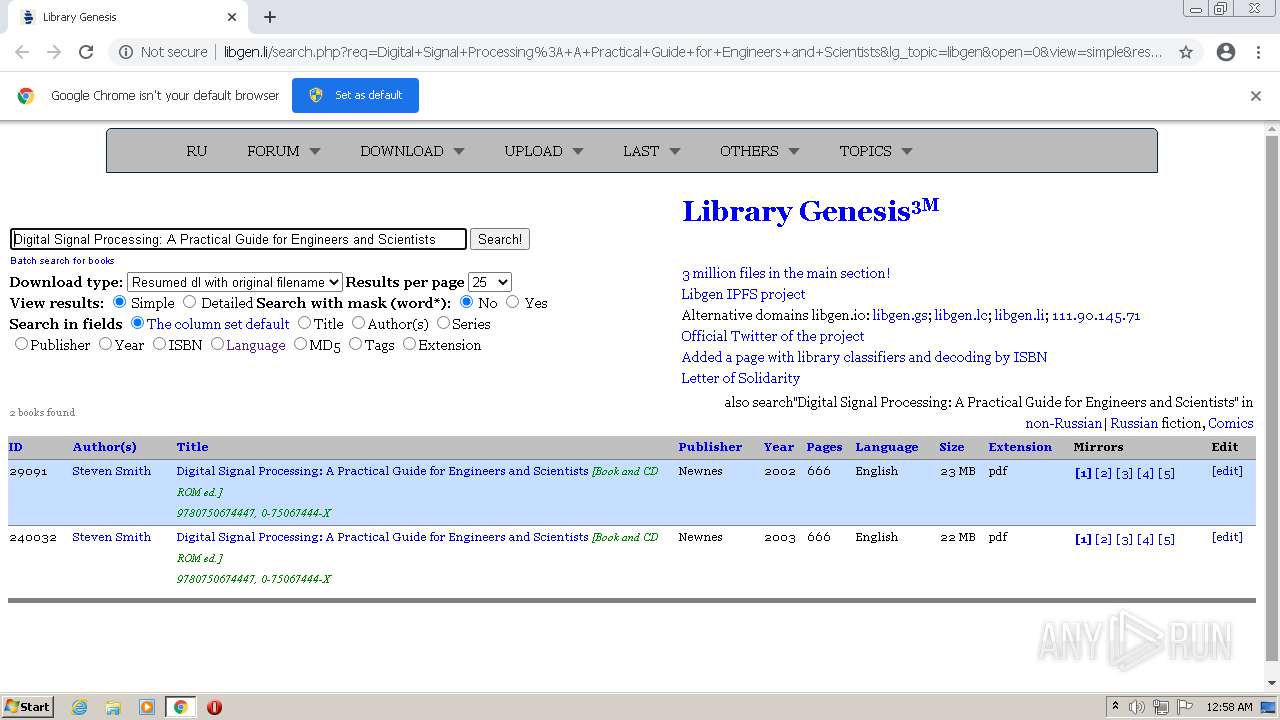1280x720 pixels.
Task: Expand the LAST menu
Action: coord(651,151)
